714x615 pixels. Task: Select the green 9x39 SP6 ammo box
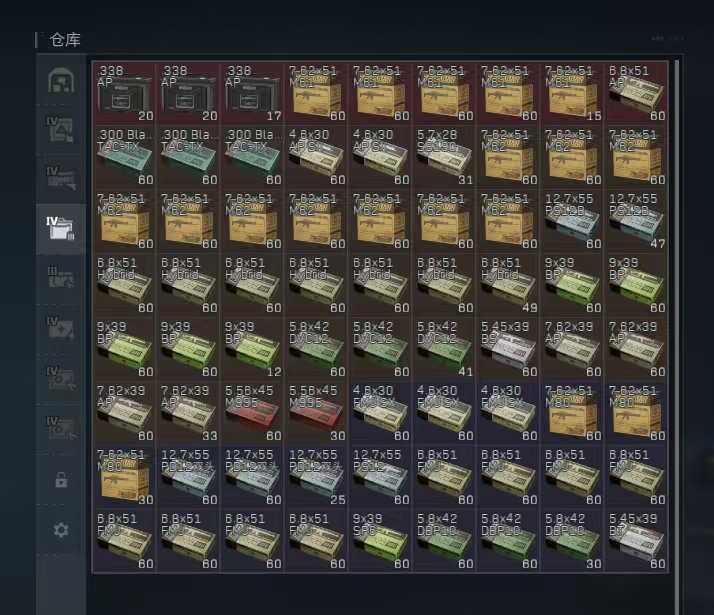pos(380,540)
